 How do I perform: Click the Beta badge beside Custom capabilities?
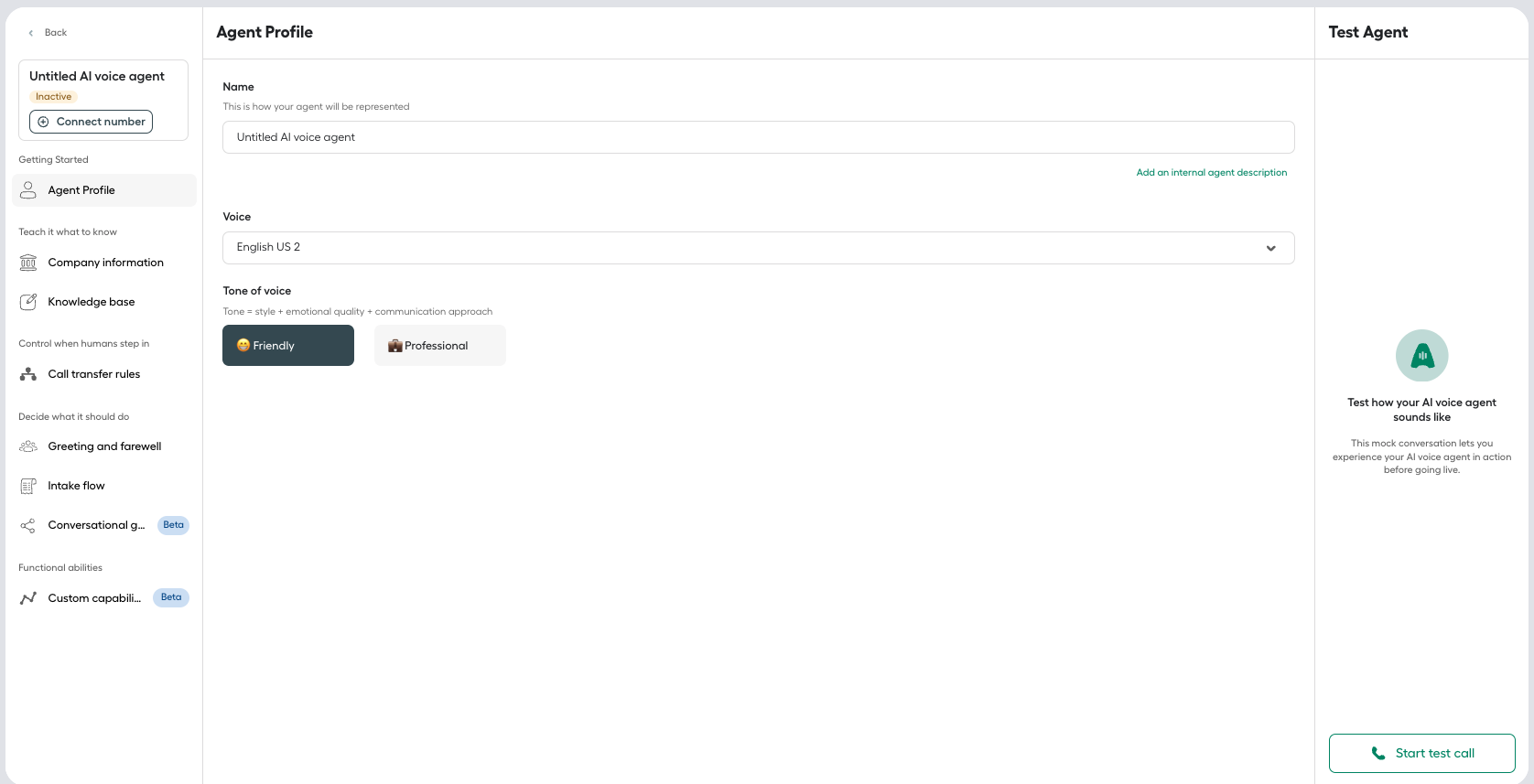pyautogui.click(x=171, y=597)
